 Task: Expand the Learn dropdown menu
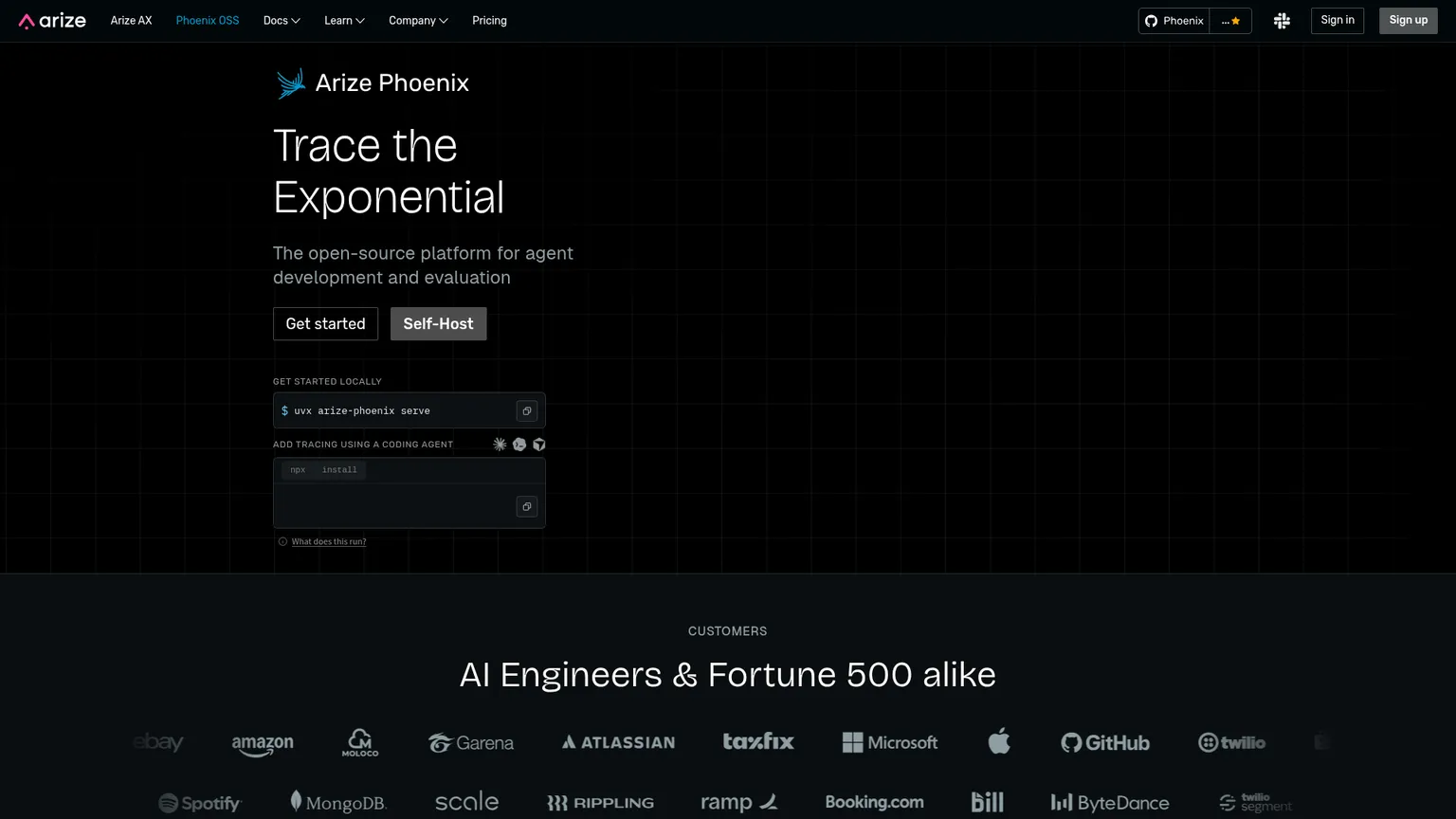point(344,21)
